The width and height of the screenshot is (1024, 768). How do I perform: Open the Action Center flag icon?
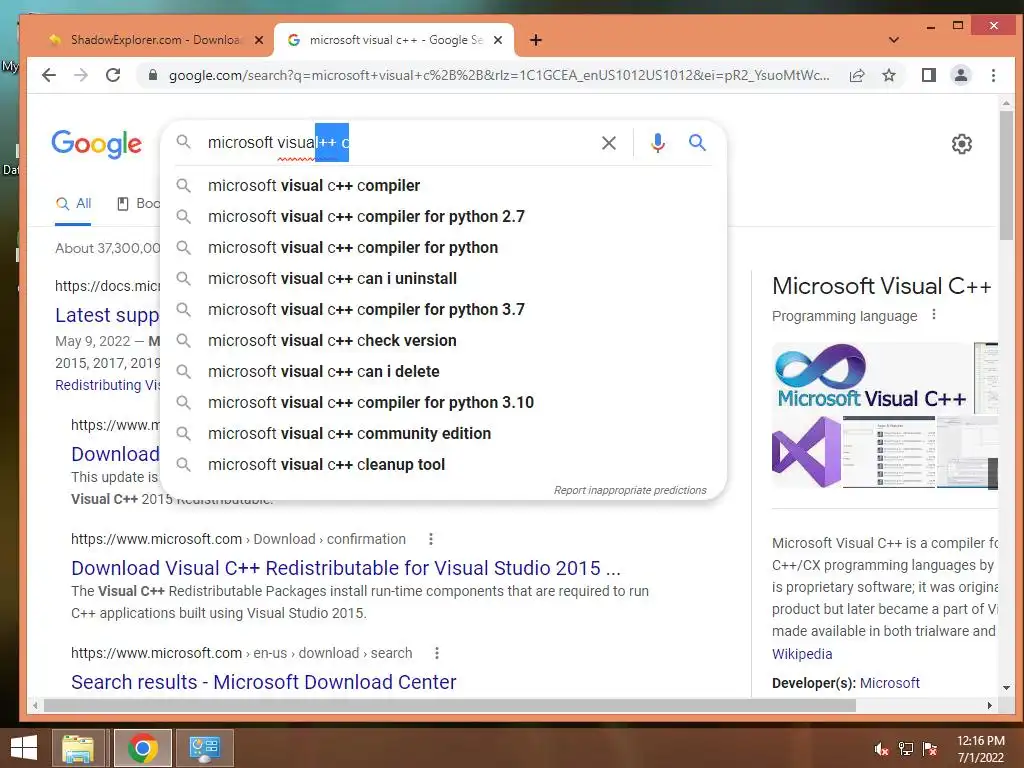click(x=930, y=749)
